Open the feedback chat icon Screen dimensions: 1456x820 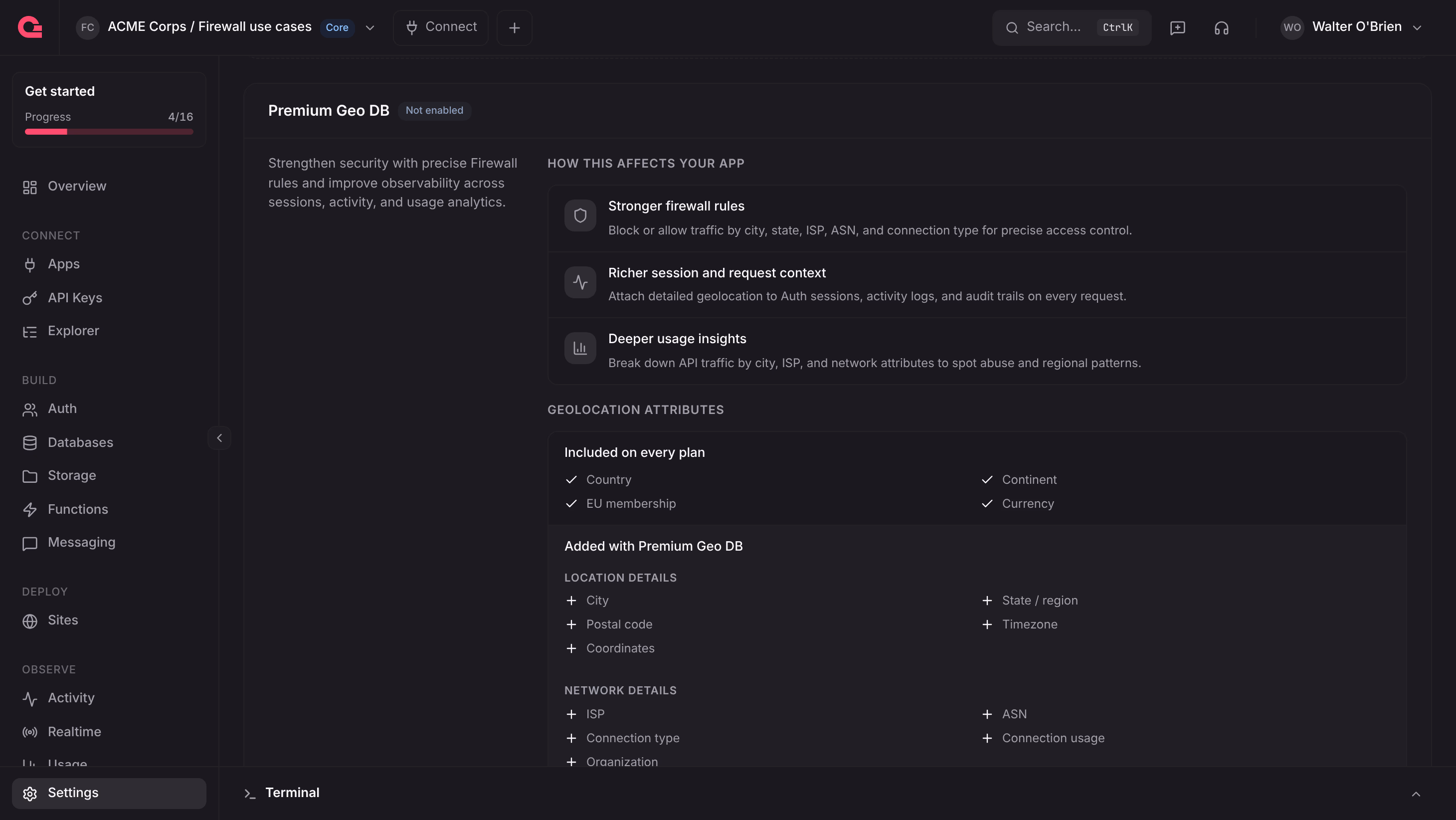click(1177, 28)
